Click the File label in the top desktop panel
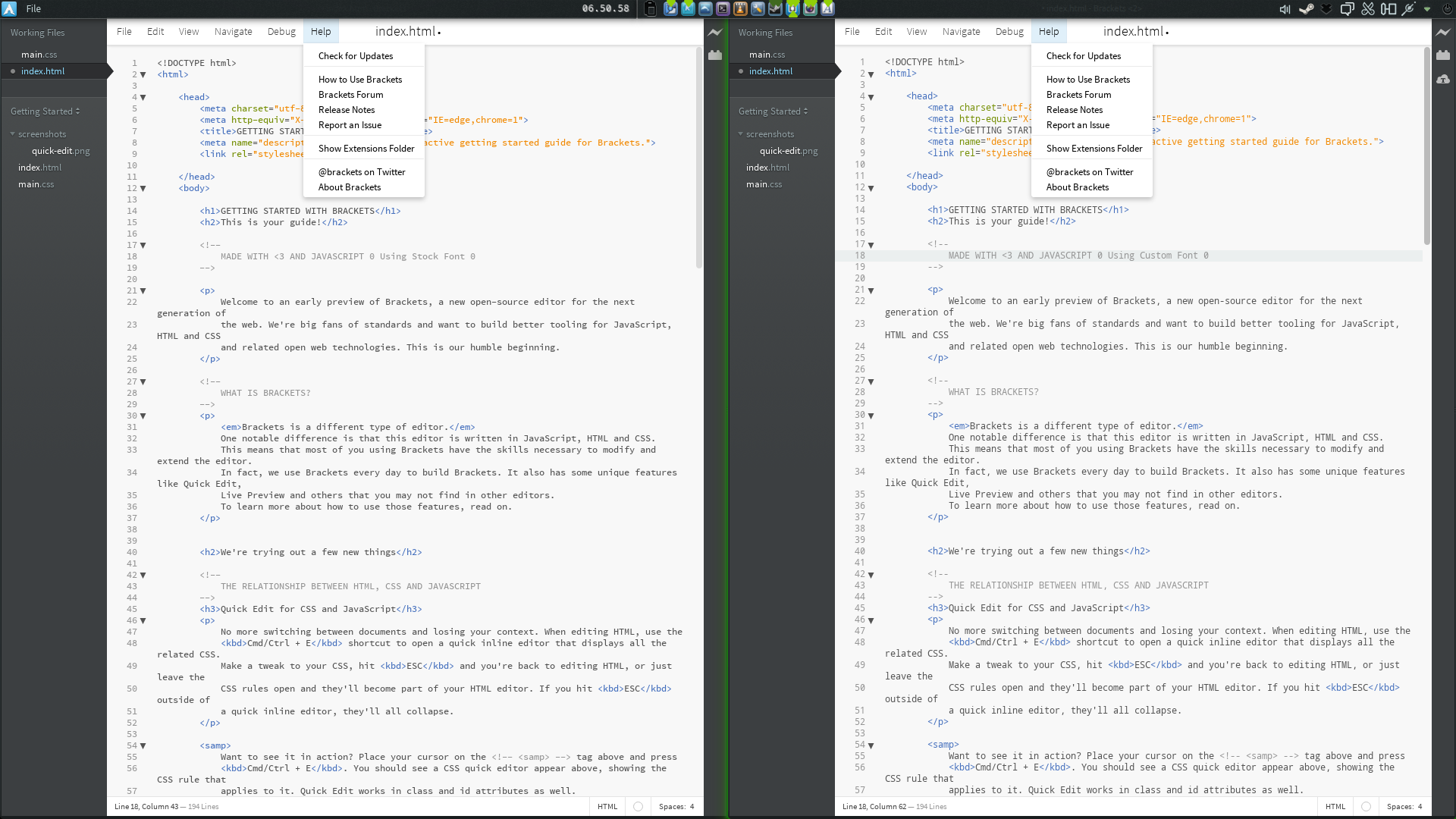Viewport: 1456px width, 819px height. pyautogui.click(x=33, y=9)
